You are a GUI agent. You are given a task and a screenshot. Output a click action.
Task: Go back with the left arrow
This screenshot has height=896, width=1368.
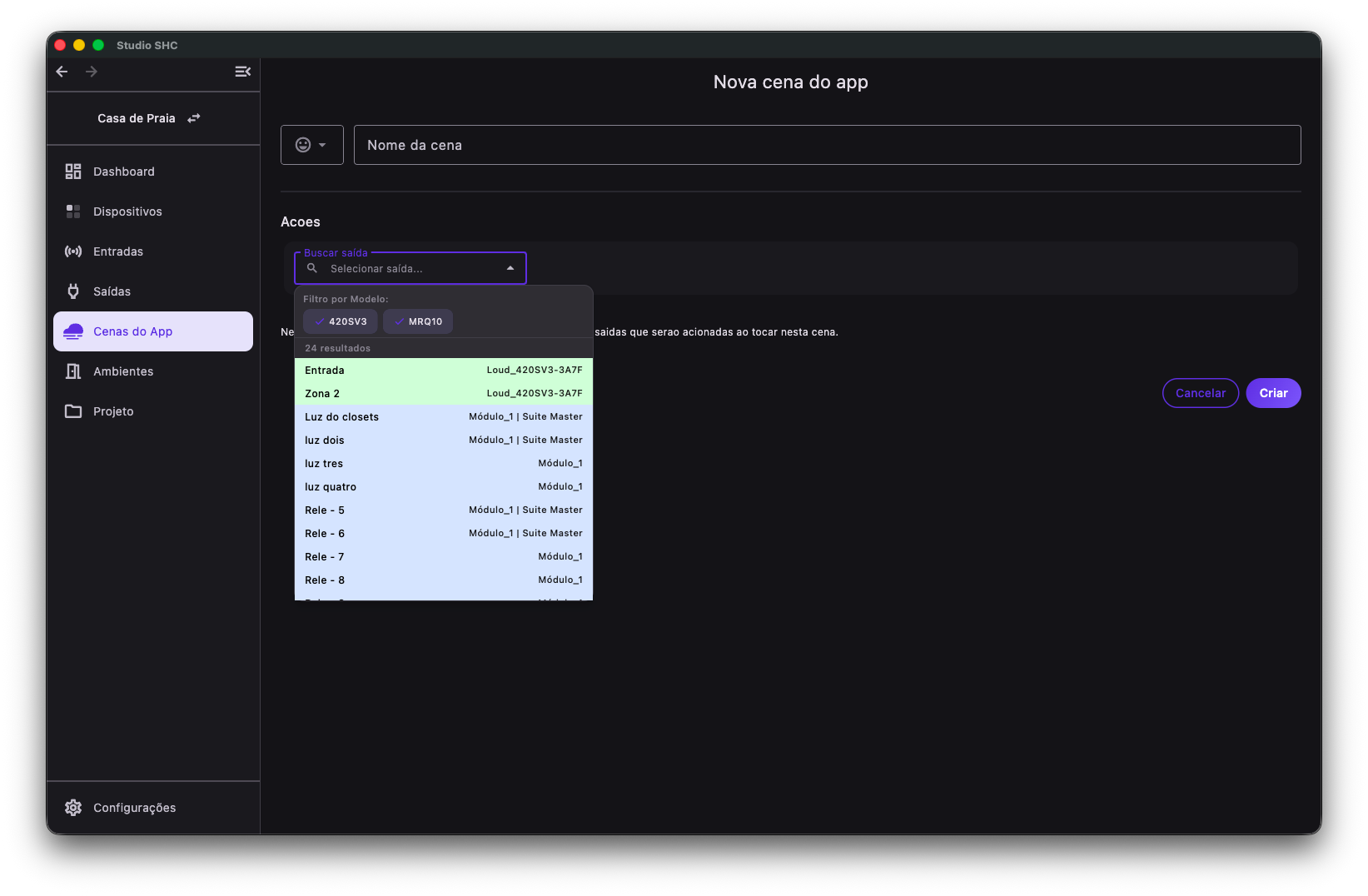62,72
